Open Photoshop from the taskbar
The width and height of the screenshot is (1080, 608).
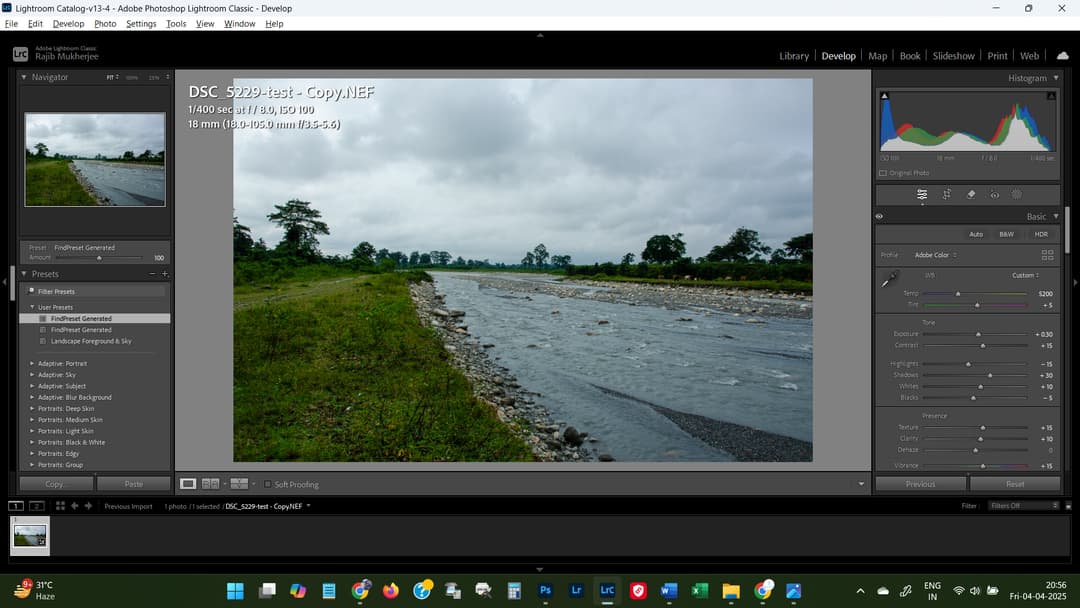pos(546,590)
